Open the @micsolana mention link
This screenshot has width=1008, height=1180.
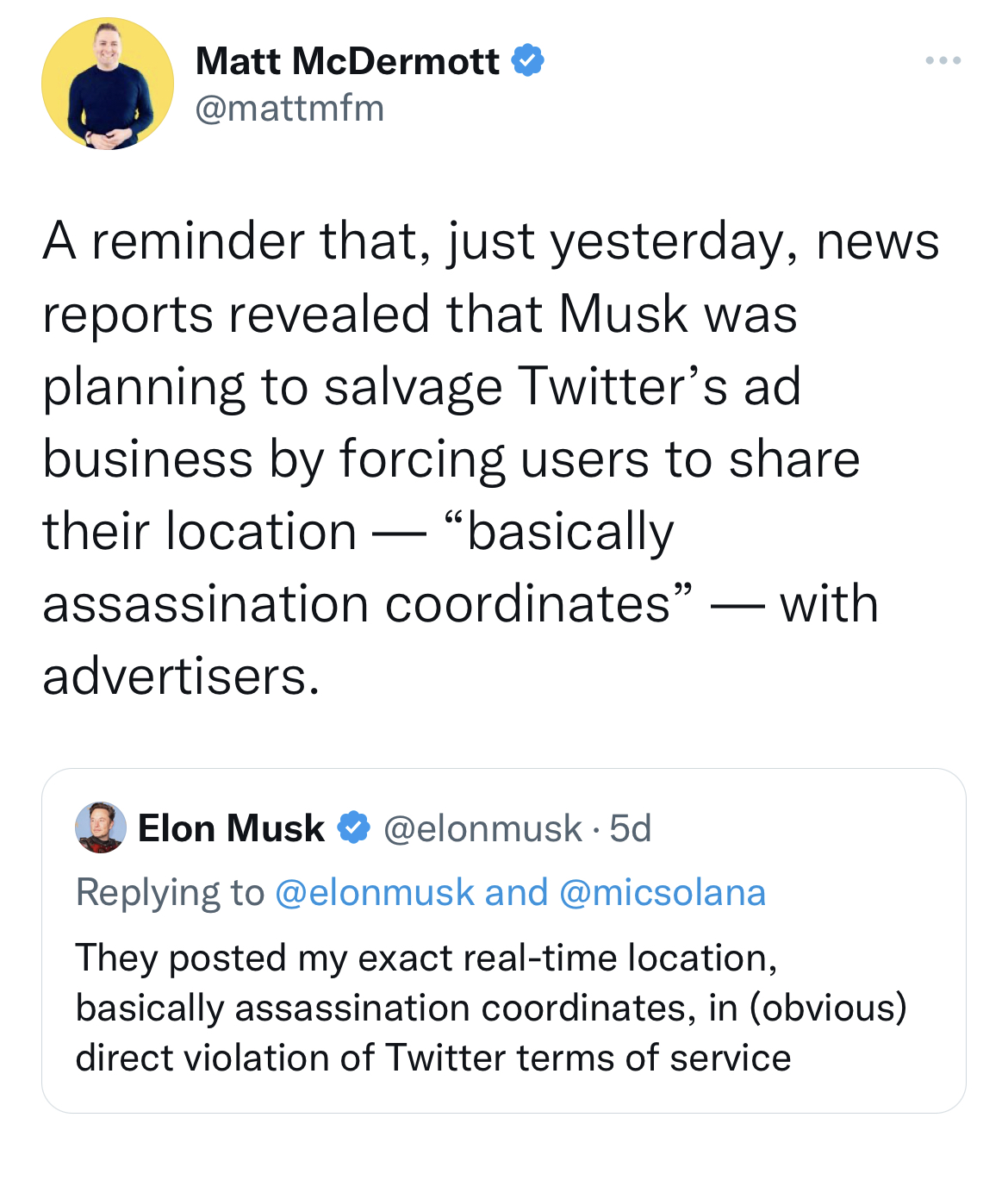pyautogui.click(x=662, y=893)
